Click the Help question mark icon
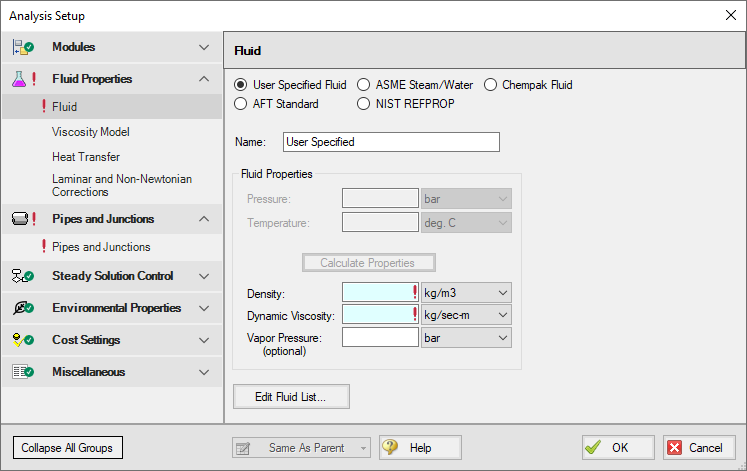This screenshot has width=747, height=471. point(390,448)
